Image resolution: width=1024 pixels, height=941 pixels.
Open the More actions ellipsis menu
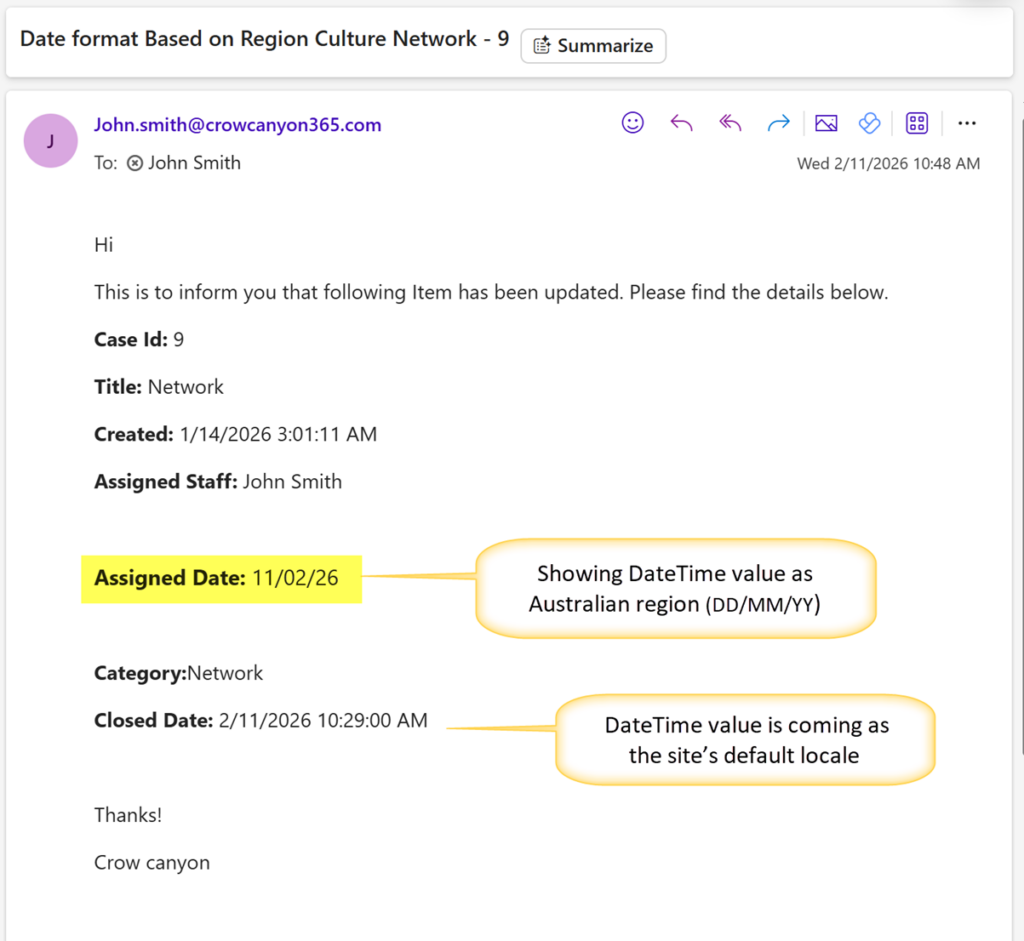click(x=966, y=123)
